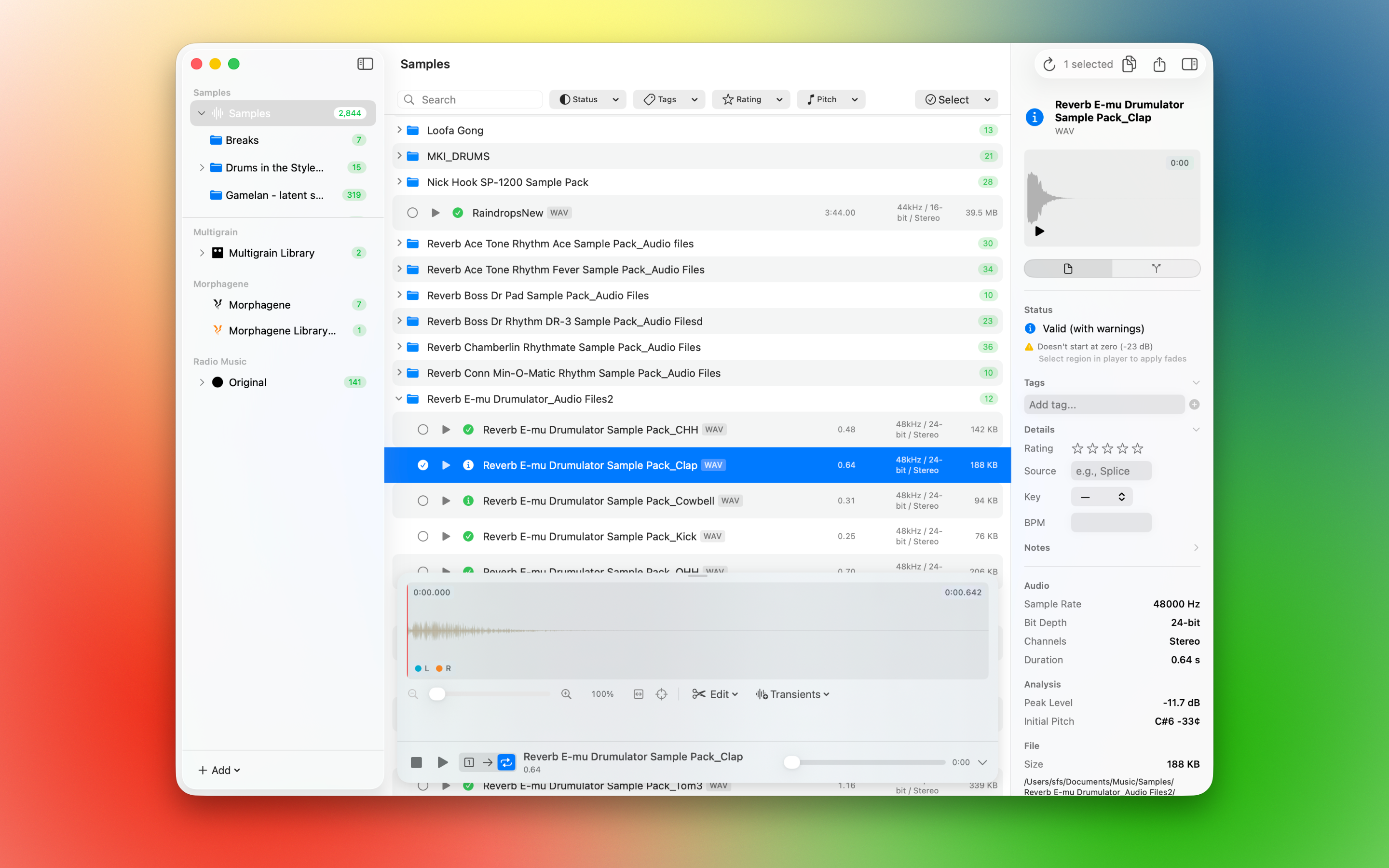Open the Pitch filter dropdown
Viewport: 1389px width, 868px height.
point(831,99)
